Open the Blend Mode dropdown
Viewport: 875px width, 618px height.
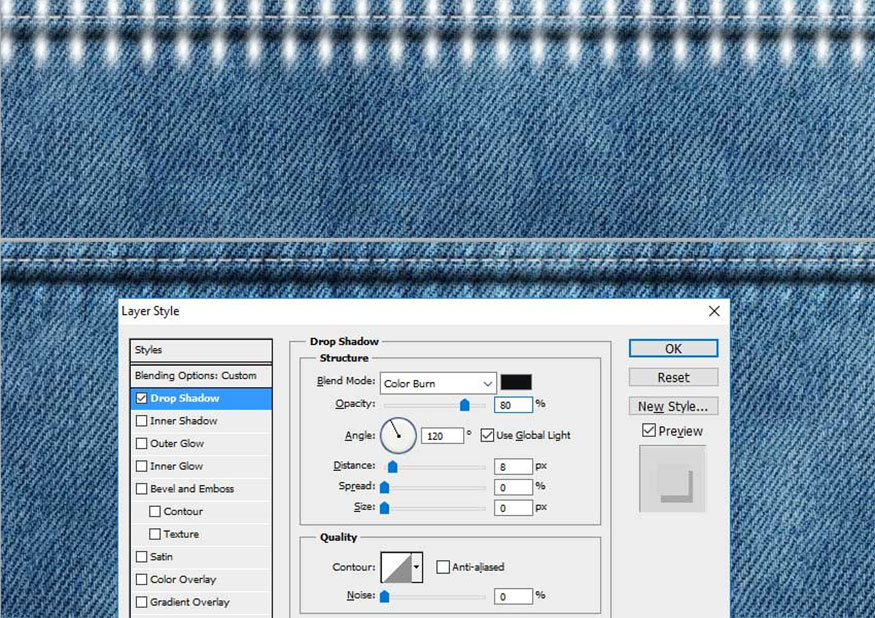coord(438,383)
